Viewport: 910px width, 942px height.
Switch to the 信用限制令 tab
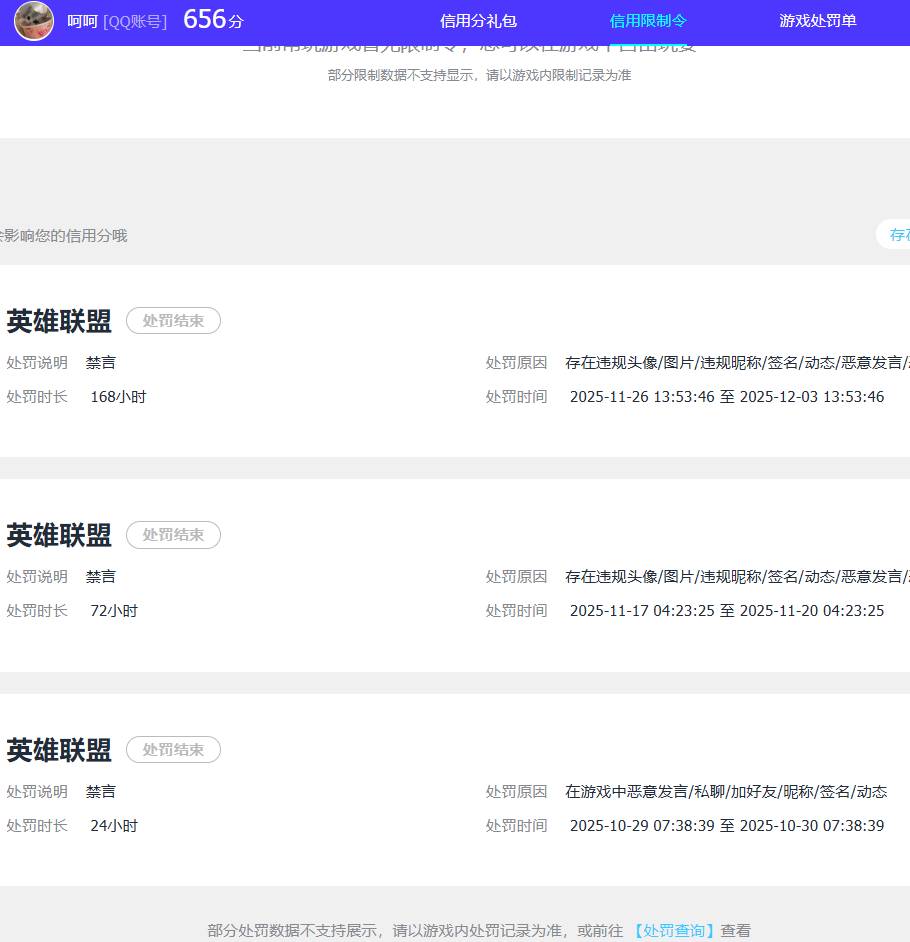coord(648,21)
